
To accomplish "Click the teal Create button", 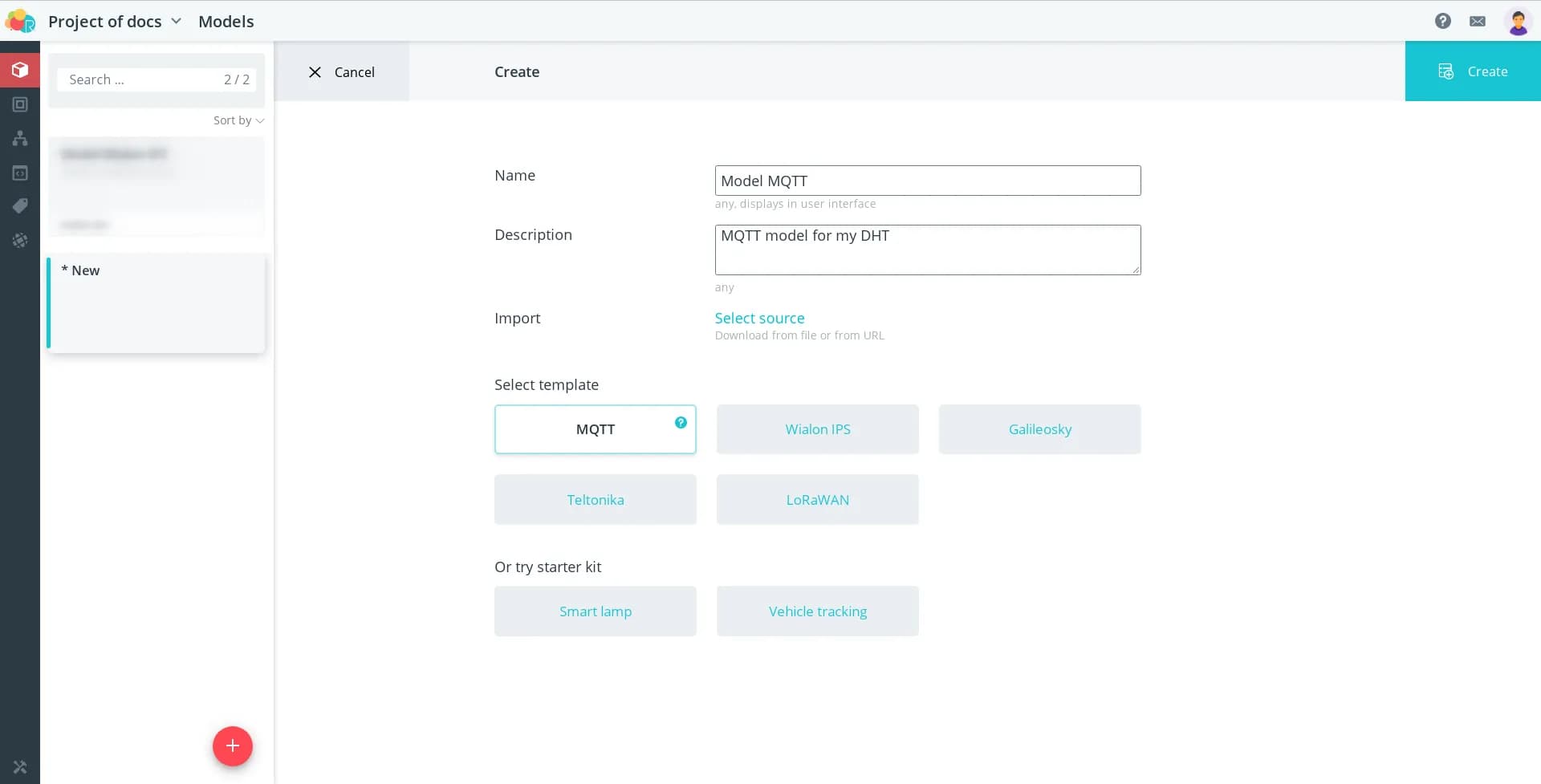I will click(x=1472, y=71).
